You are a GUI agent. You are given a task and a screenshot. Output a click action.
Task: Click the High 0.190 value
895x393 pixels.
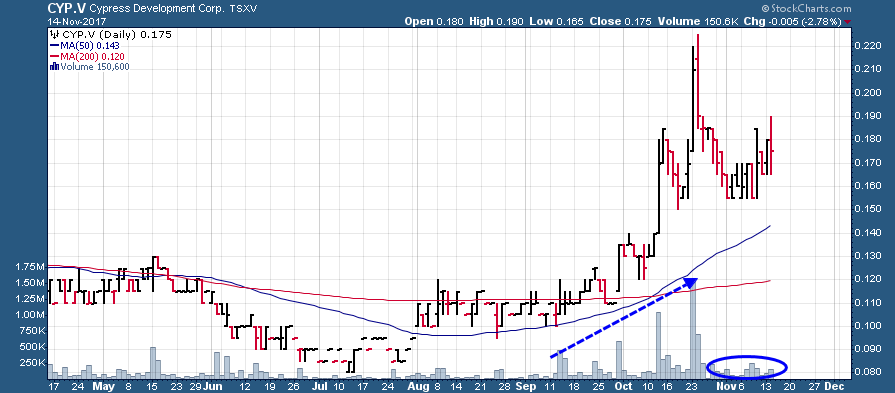coord(496,22)
